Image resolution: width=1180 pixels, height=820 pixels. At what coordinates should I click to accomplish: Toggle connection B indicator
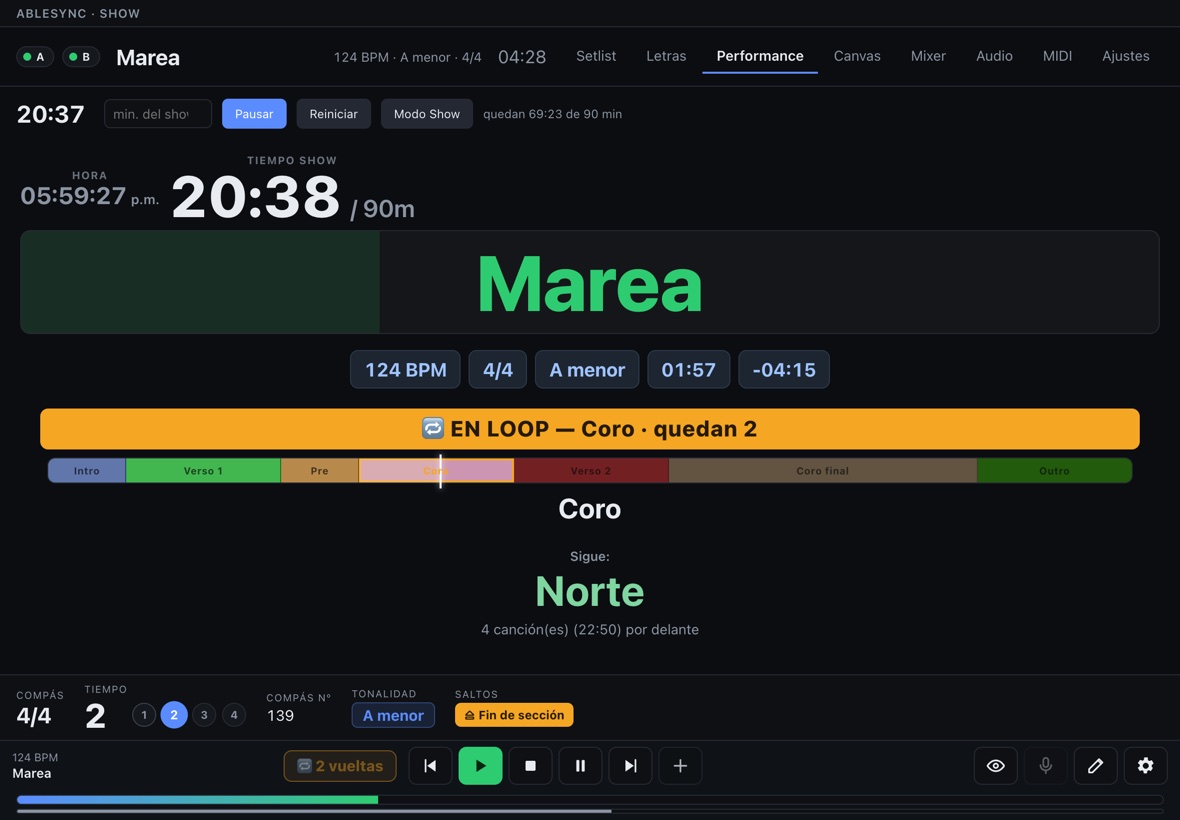click(81, 56)
